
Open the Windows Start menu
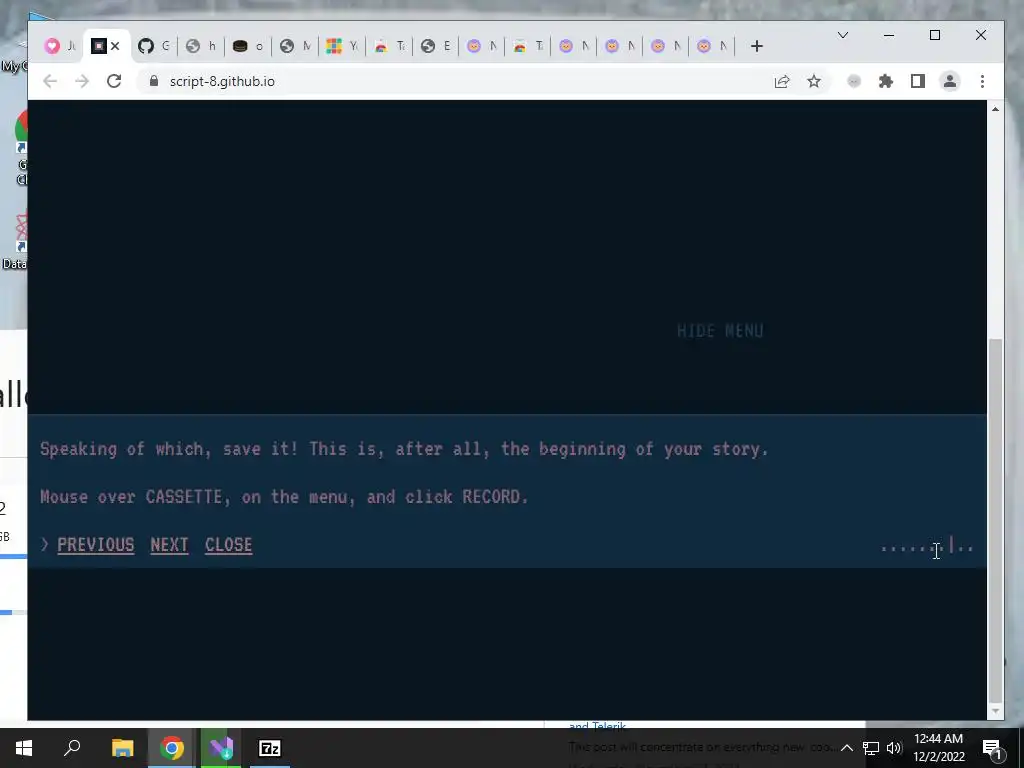24,748
